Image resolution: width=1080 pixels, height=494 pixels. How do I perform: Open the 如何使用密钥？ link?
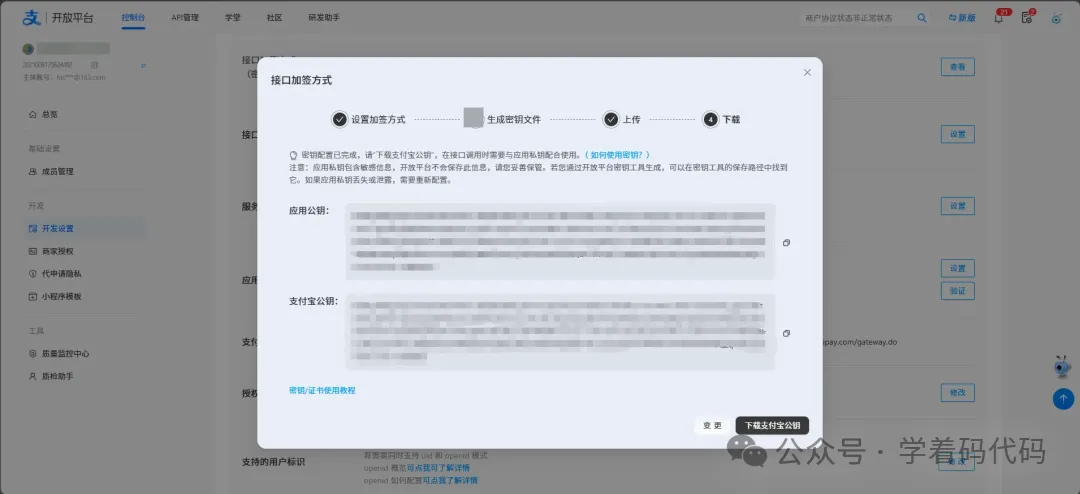617,156
